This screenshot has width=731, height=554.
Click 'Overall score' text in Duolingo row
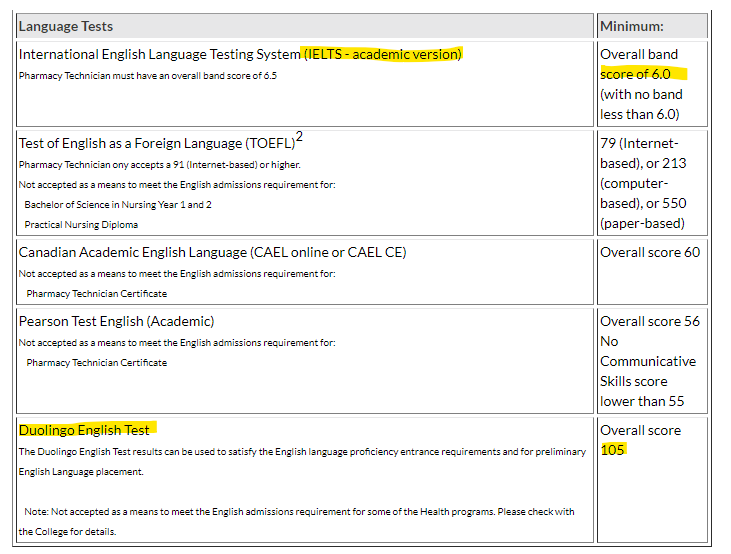coord(641,430)
